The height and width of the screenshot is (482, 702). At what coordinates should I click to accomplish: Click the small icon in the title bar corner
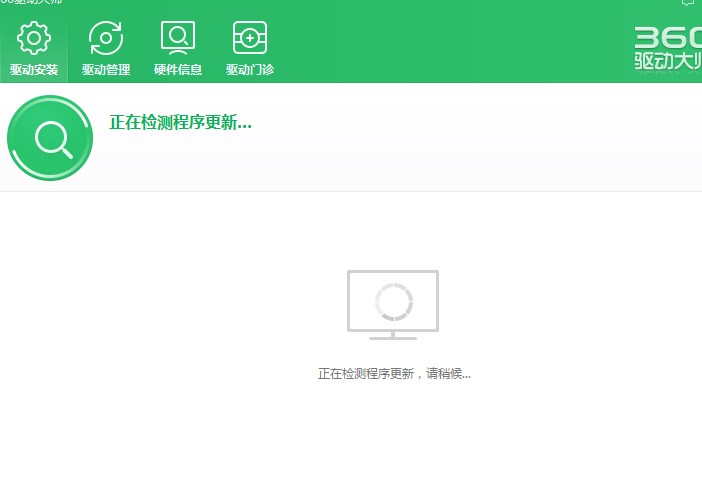[688, 3]
